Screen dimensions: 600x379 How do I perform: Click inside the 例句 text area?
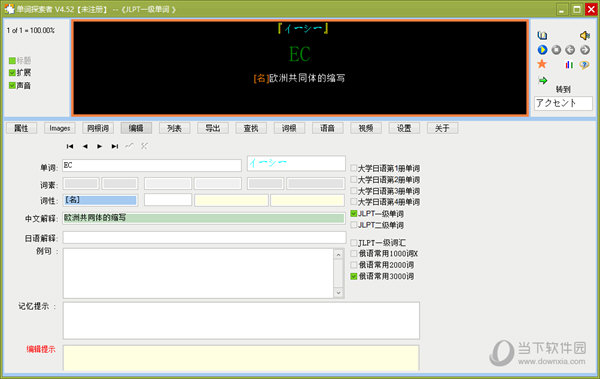198,273
